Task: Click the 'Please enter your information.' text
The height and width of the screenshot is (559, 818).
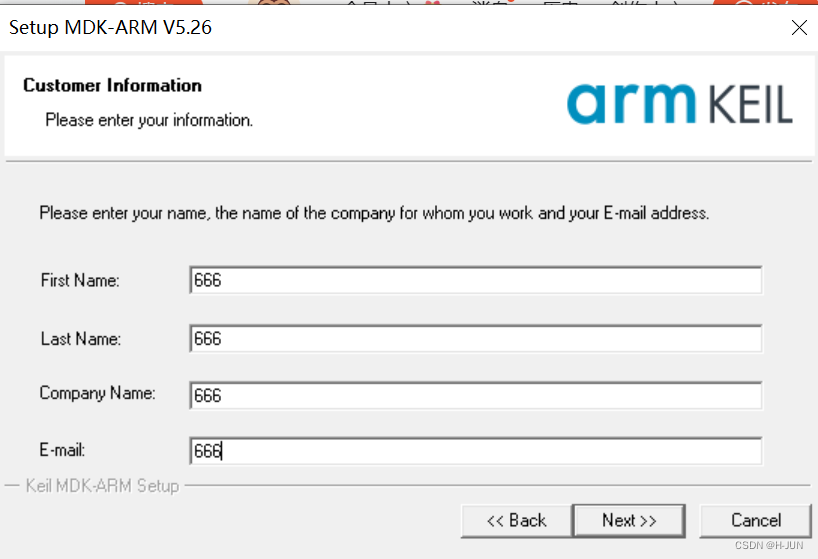Action: [x=149, y=120]
